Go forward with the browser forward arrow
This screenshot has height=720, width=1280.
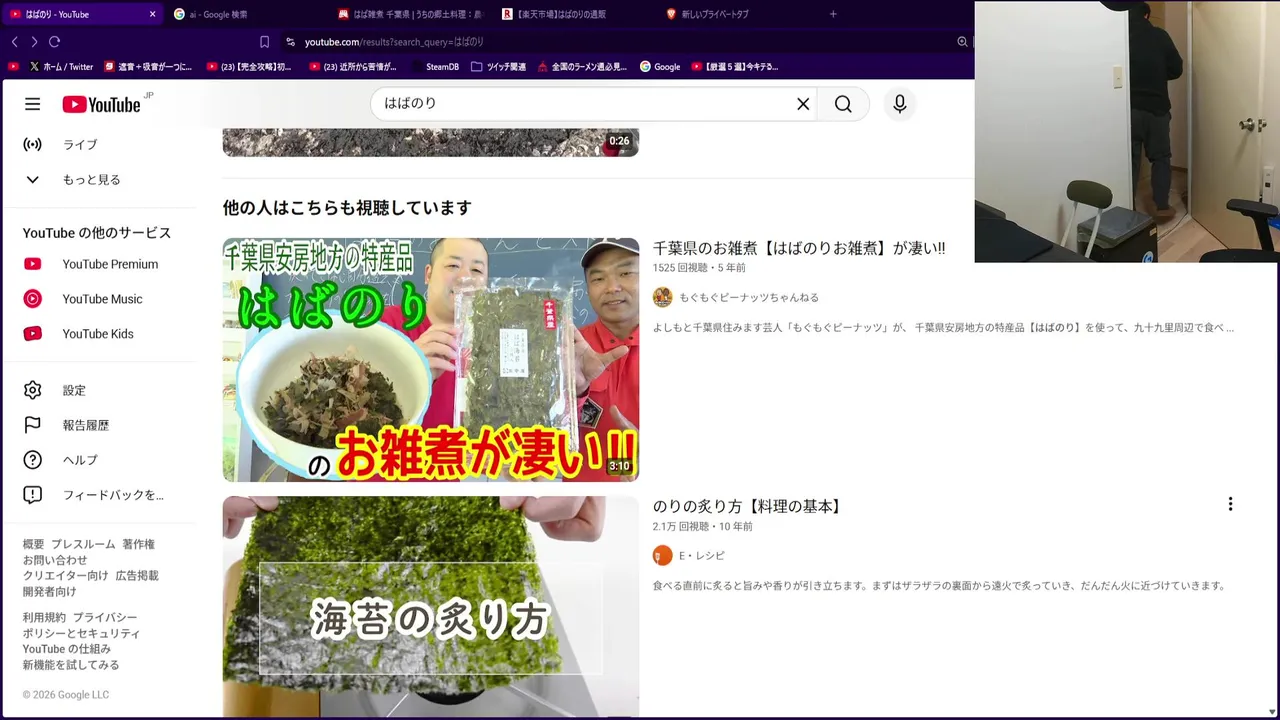[34, 42]
